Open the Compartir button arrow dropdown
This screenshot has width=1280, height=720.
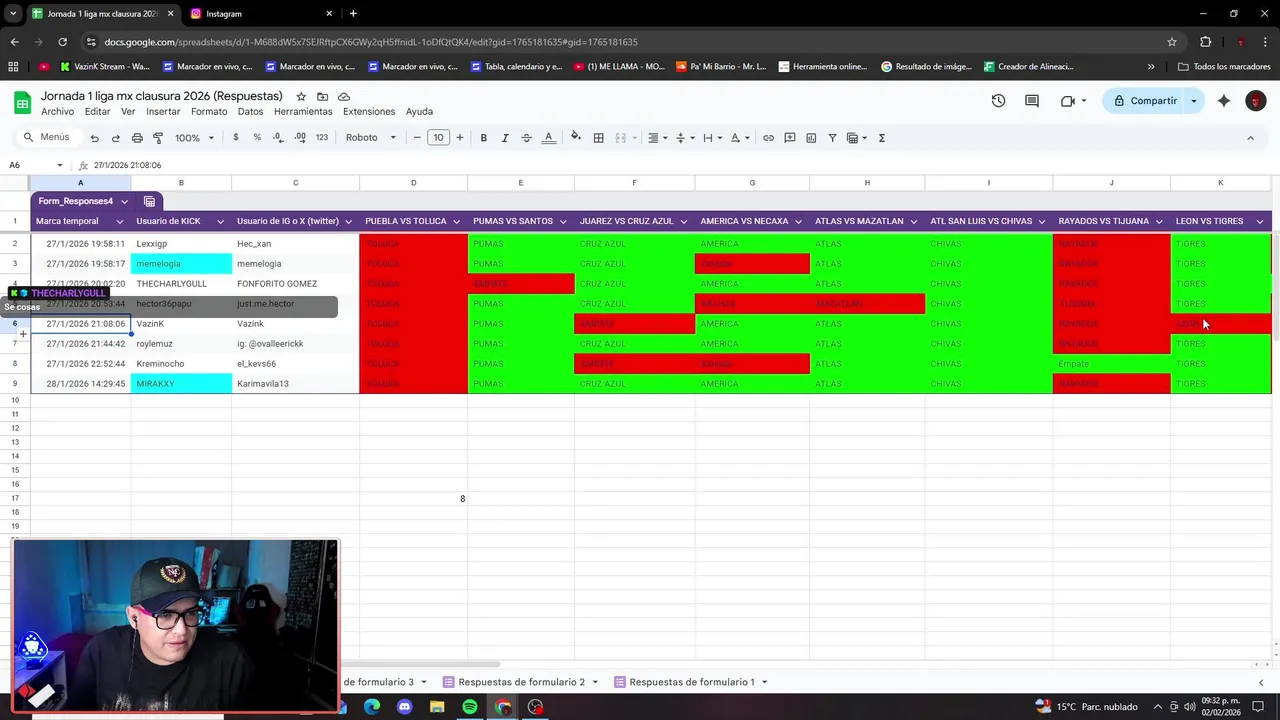(x=1194, y=101)
